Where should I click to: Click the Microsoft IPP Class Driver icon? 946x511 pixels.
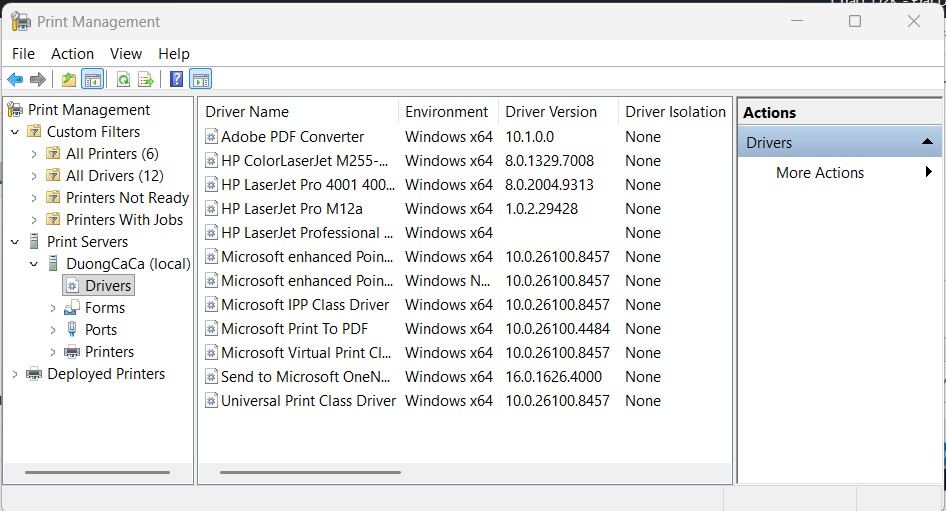211,305
